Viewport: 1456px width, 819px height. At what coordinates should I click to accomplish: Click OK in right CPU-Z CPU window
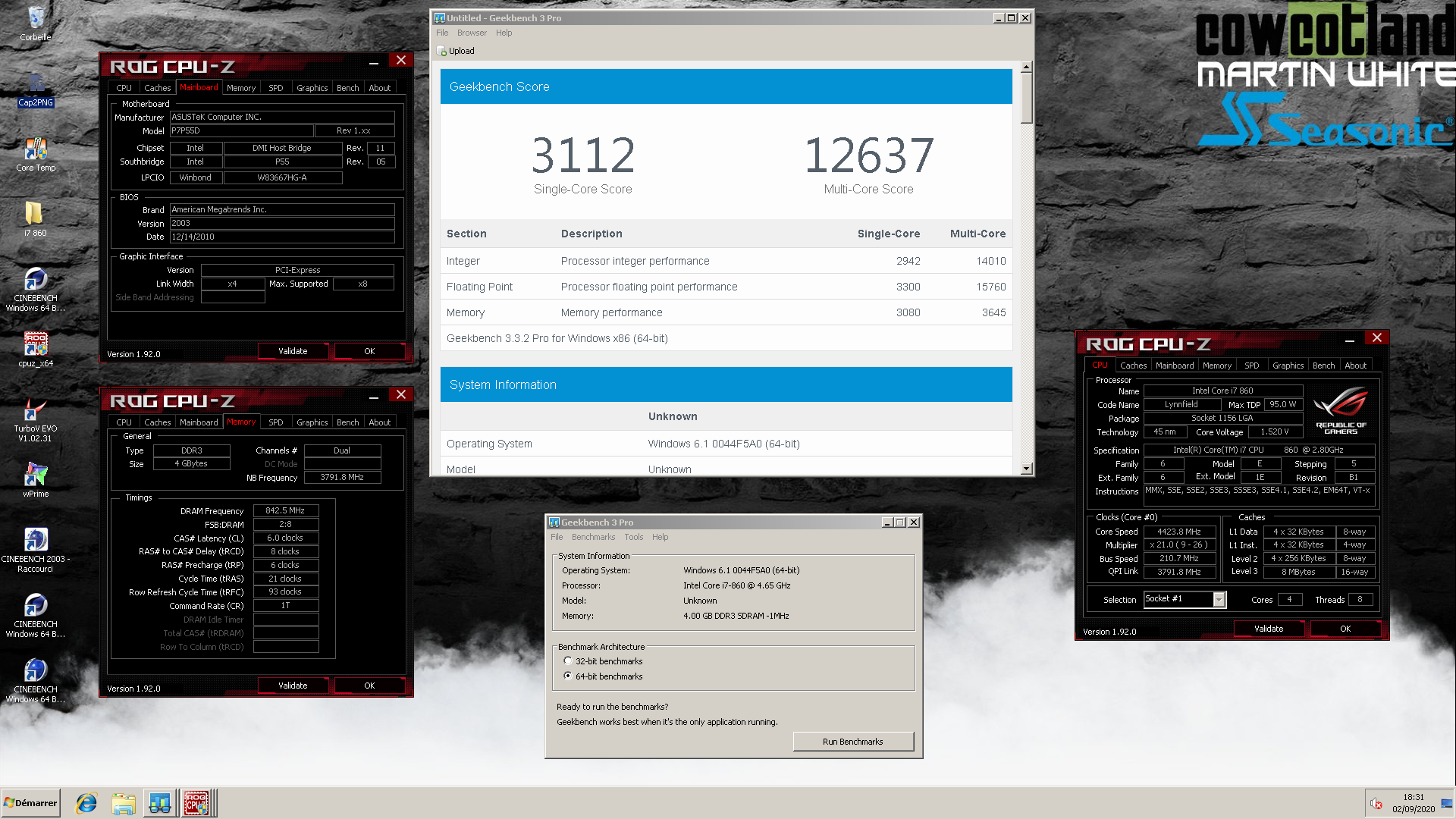point(1345,629)
